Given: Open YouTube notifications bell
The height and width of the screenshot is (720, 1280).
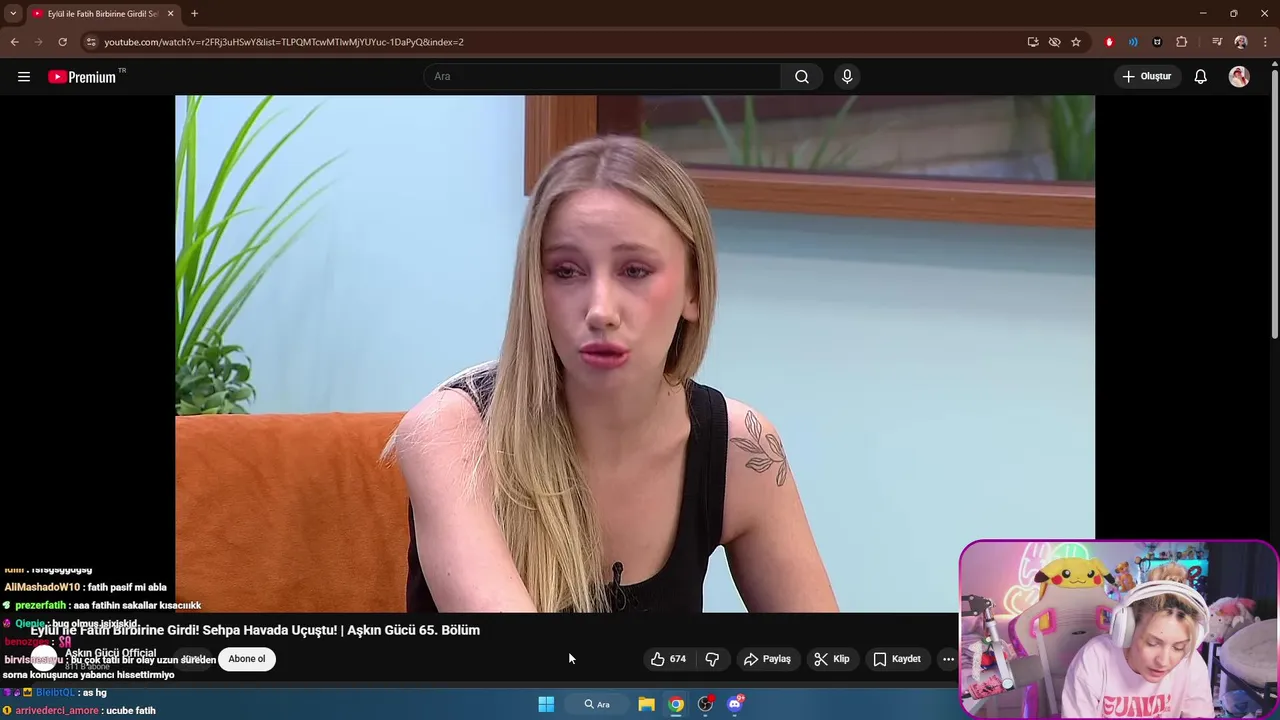Looking at the screenshot, I should (1200, 77).
